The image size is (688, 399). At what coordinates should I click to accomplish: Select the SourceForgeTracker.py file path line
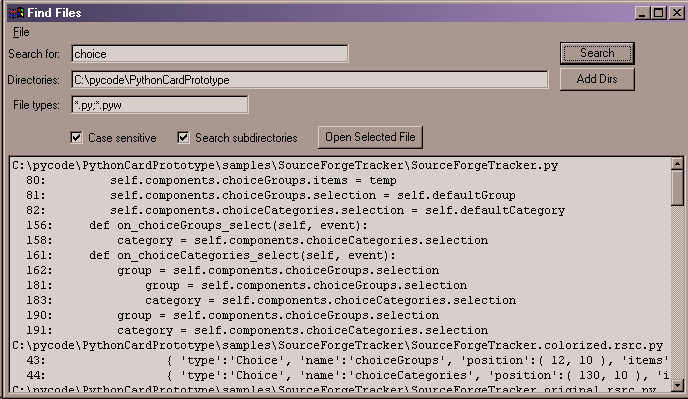pos(285,165)
